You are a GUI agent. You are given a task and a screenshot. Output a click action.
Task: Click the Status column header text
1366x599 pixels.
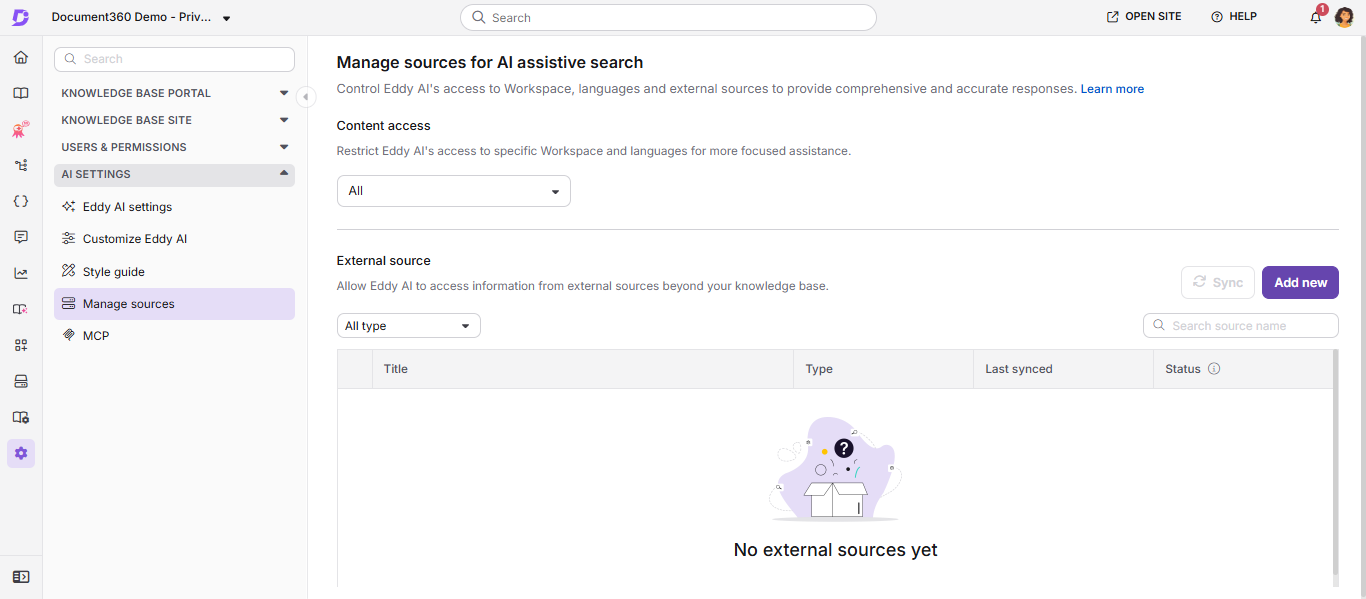1183,369
